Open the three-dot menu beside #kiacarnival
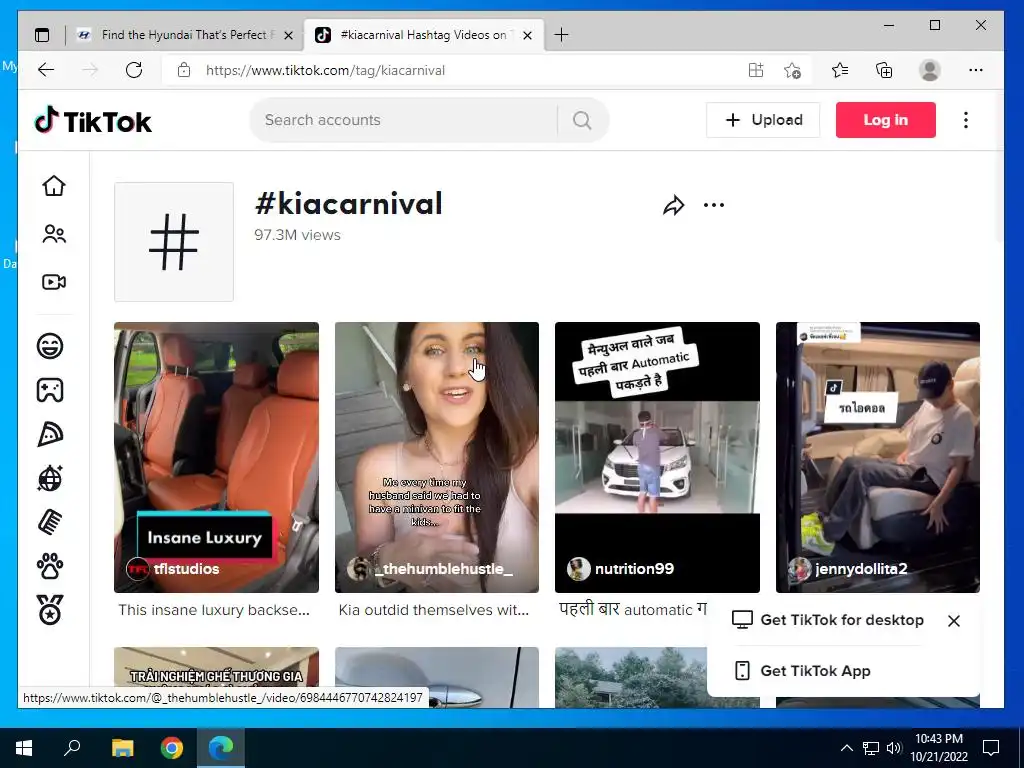 (714, 205)
